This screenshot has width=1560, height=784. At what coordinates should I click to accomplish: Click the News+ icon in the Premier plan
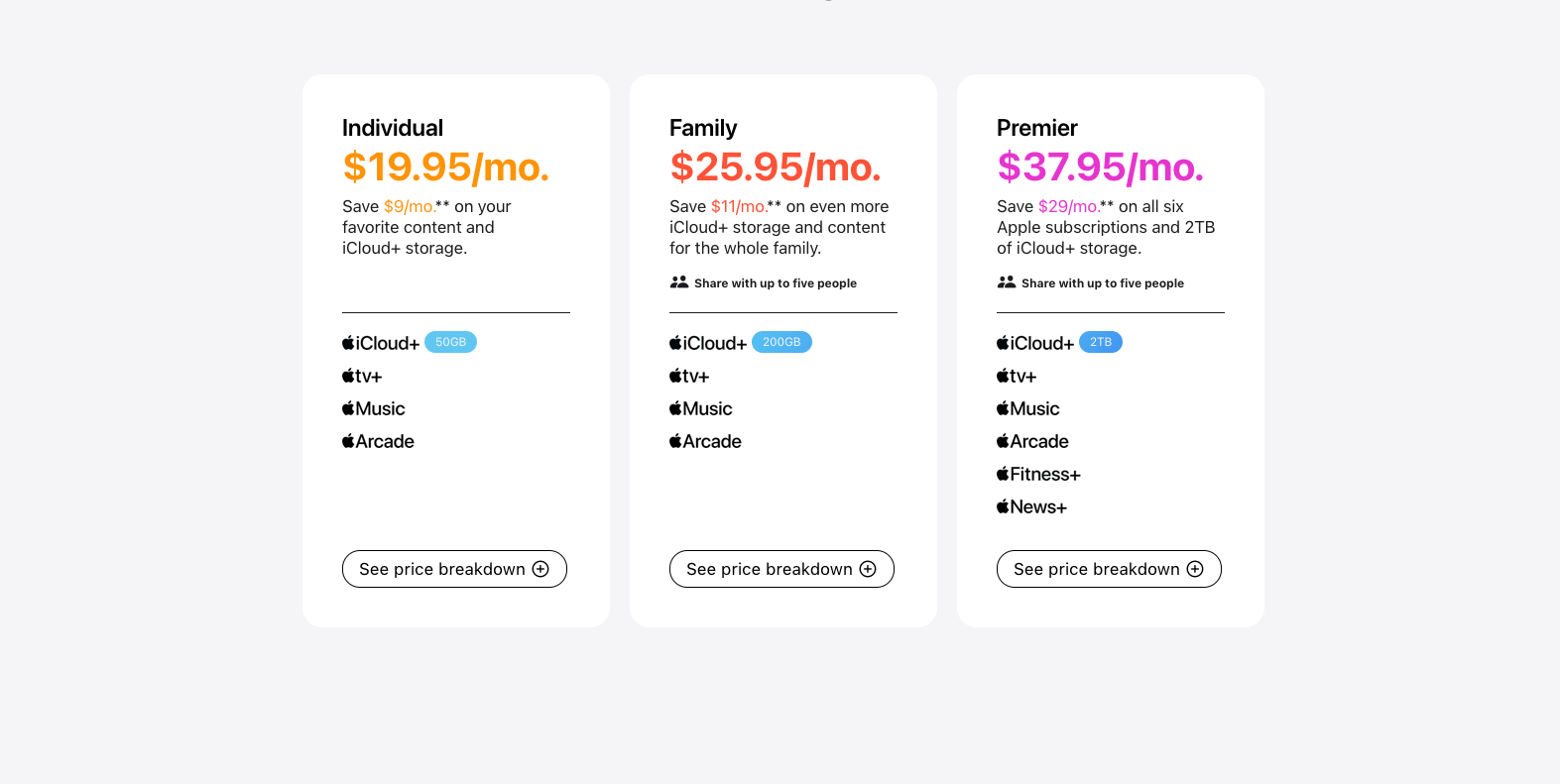click(1003, 506)
